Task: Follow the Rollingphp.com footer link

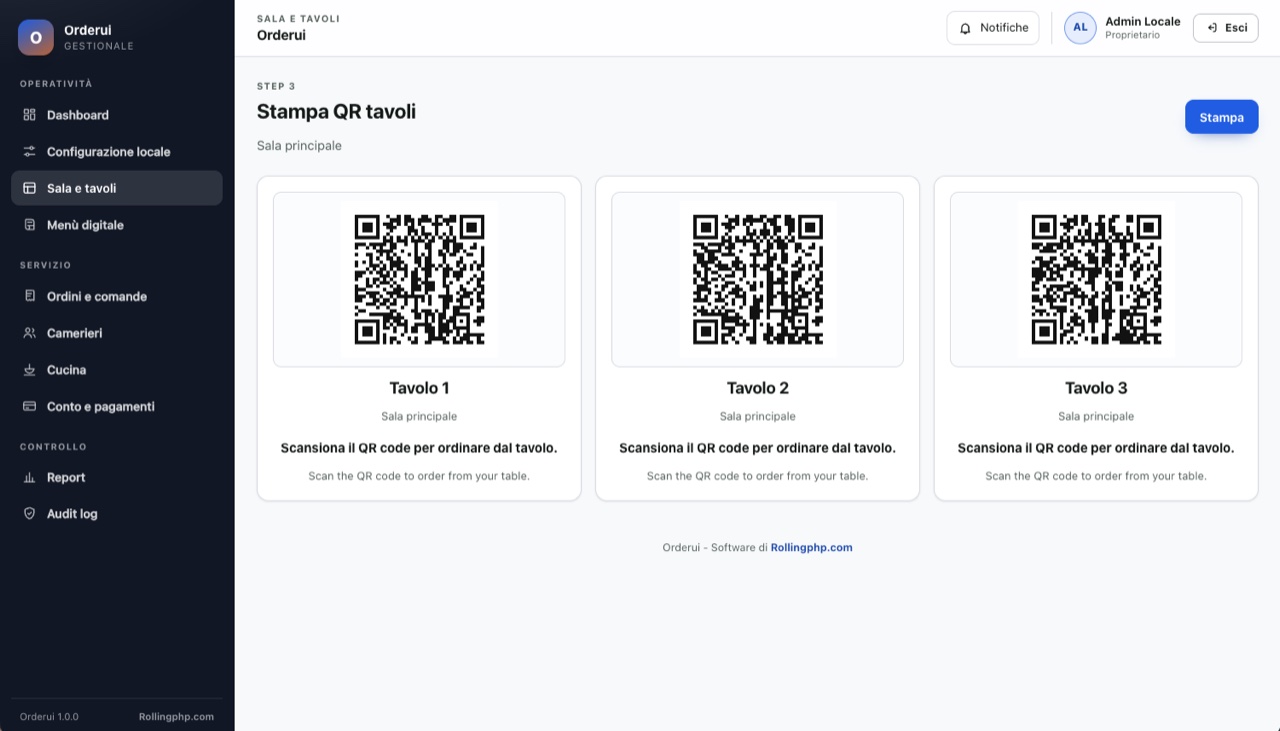Action: pyautogui.click(x=811, y=548)
